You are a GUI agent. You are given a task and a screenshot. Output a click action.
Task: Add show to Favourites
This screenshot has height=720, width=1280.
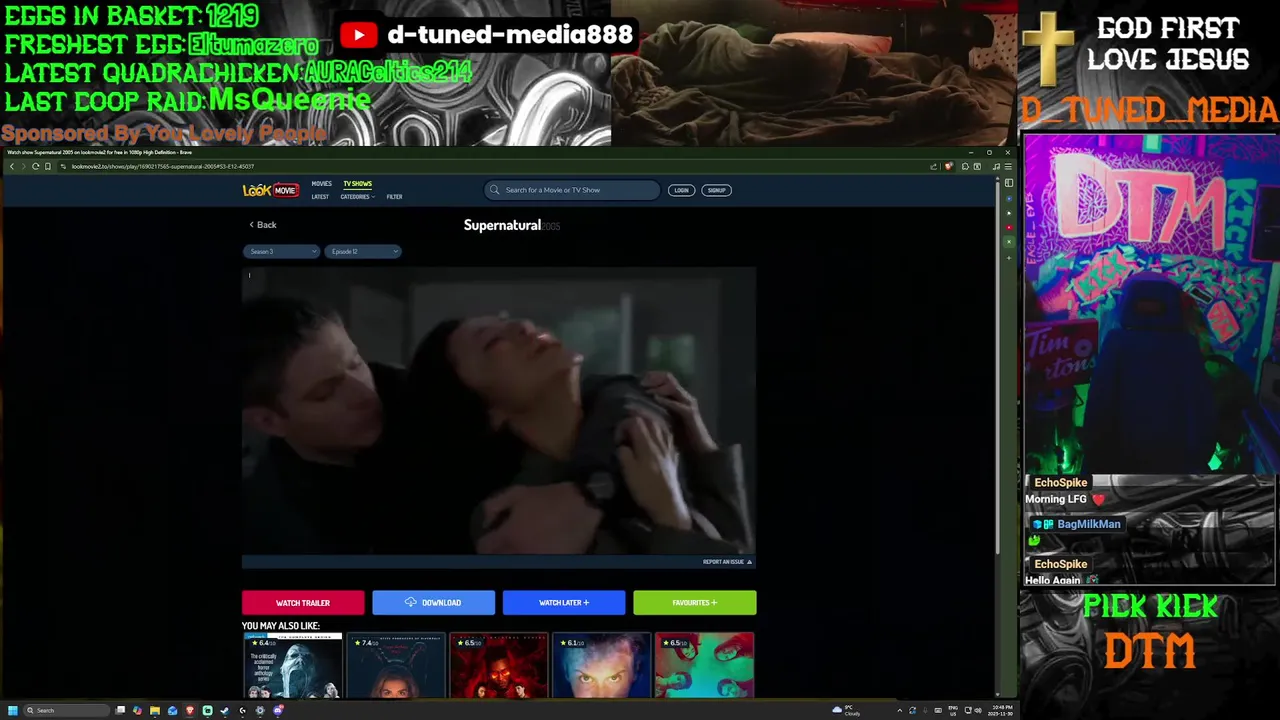[695, 603]
